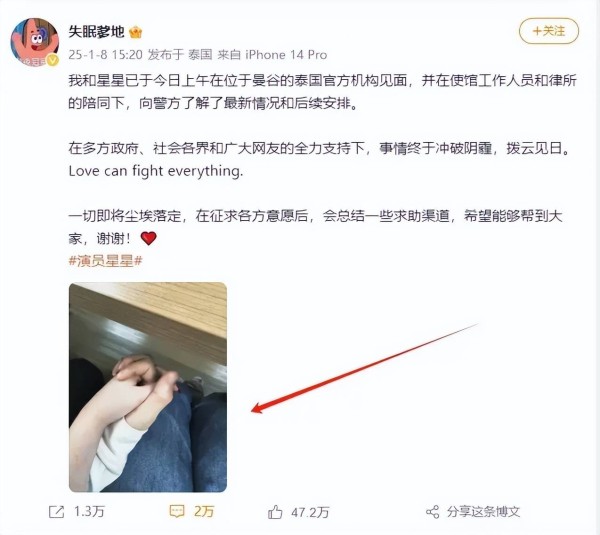Click the 来自 iPhone 14 Pro source text
The width and height of the screenshot is (600, 535).
[x=272, y=55]
